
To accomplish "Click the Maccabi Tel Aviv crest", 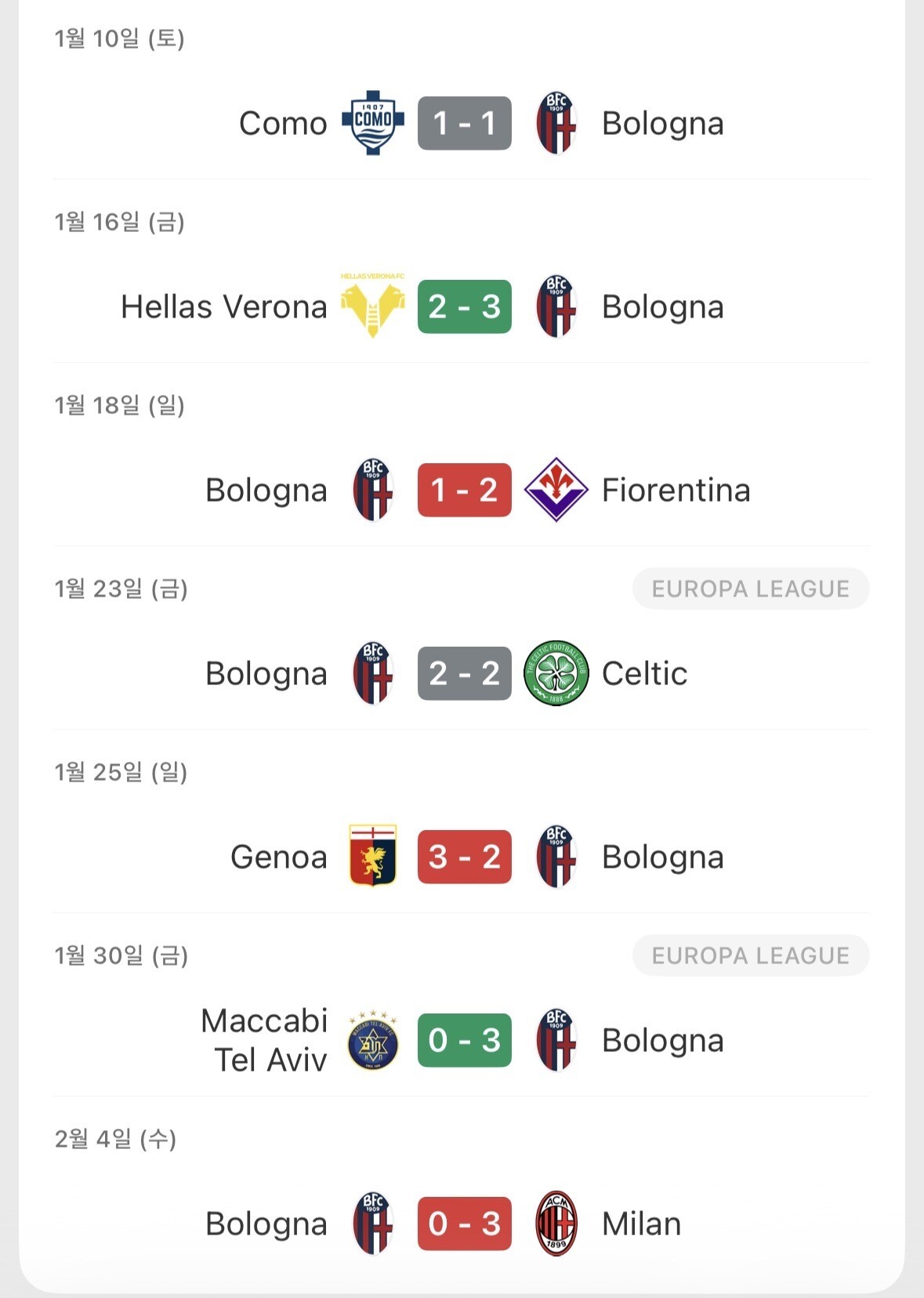I will 373,1042.
